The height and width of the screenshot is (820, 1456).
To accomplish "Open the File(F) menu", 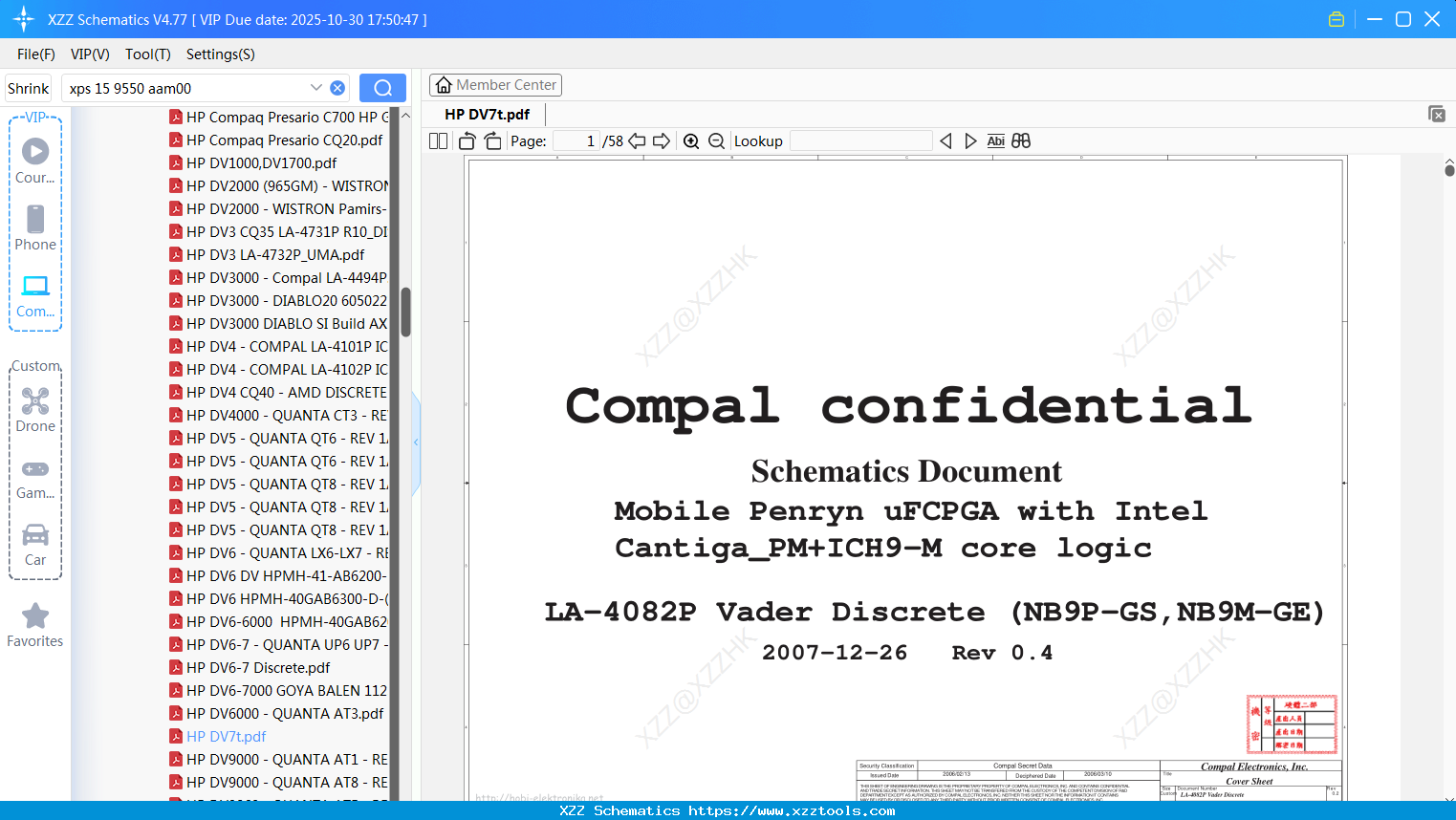I will click(36, 54).
